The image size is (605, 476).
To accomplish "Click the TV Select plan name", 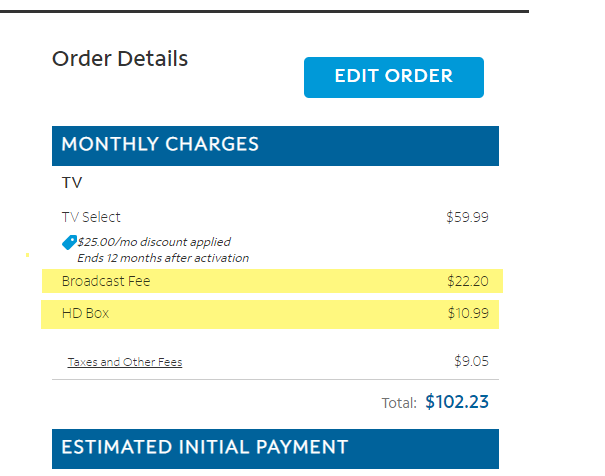I will 91,217.
